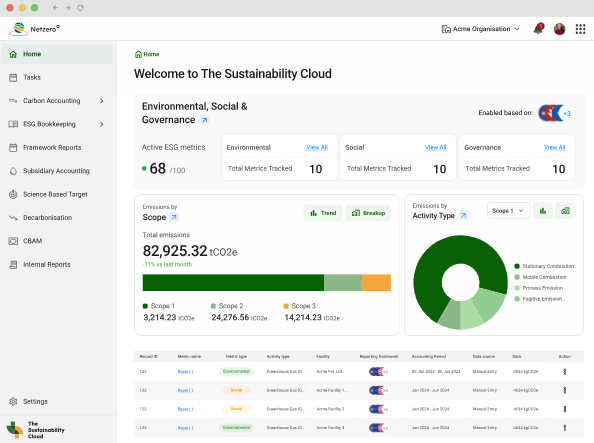Open the notifications bell
594x443 pixels.
(538, 29)
